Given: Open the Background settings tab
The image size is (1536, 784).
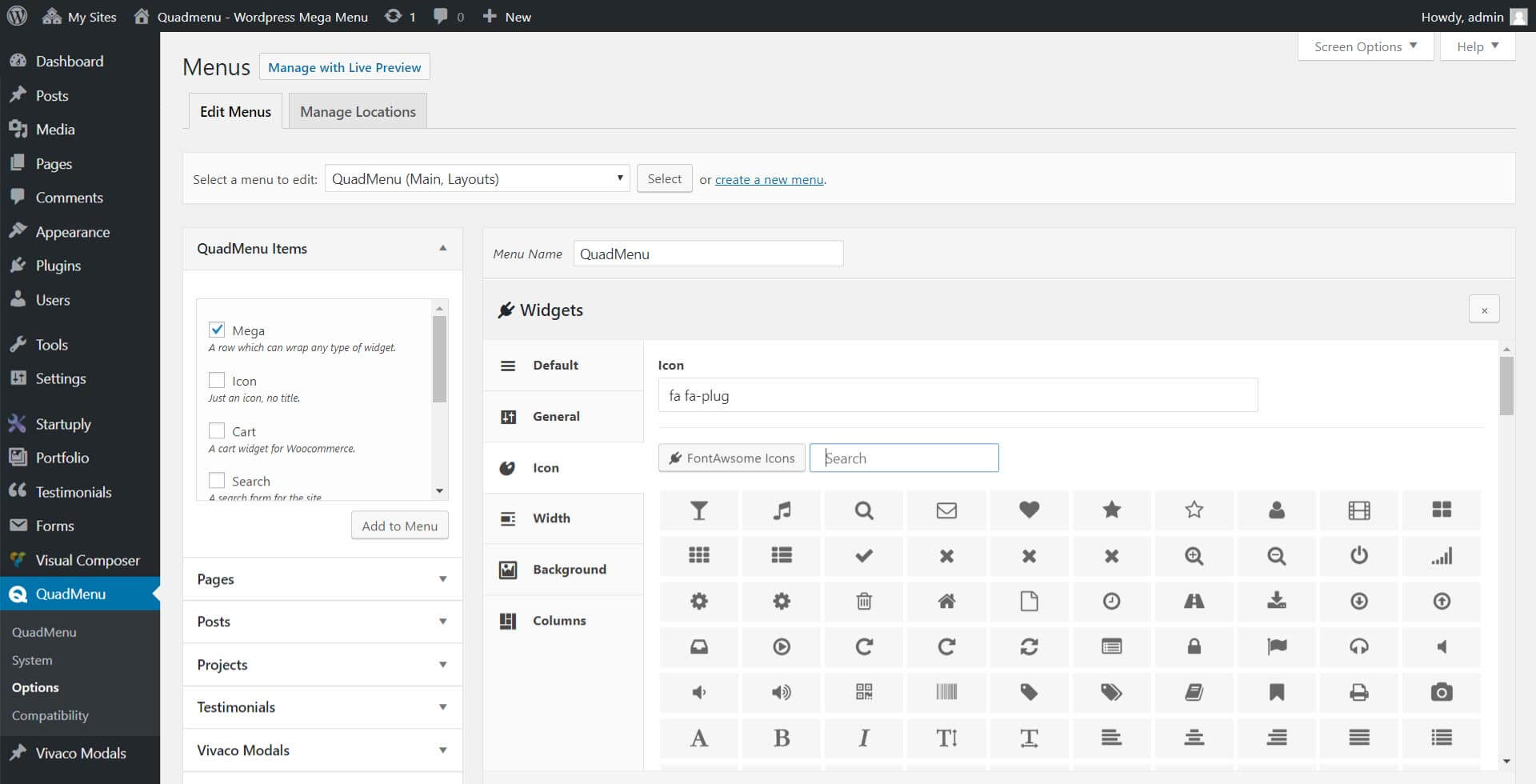Looking at the screenshot, I should point(563,570).
